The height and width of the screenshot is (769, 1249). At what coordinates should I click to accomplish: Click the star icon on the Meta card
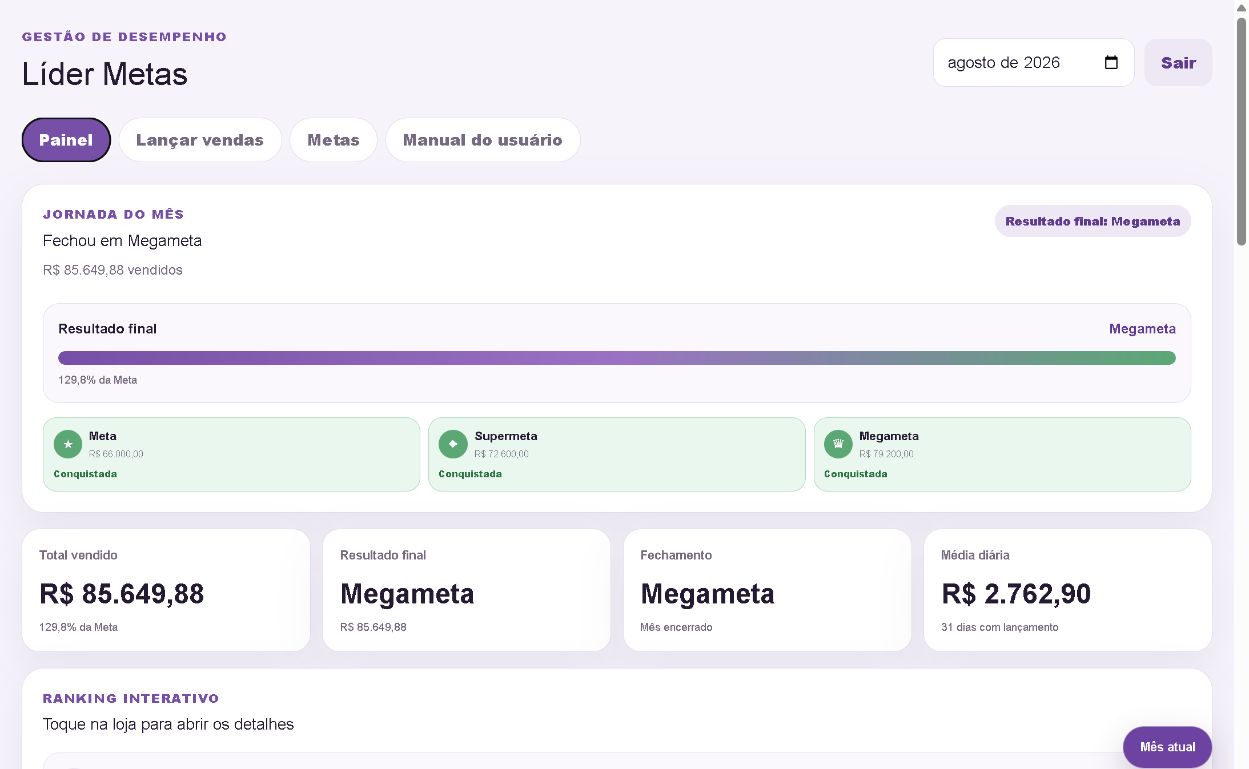click(x=68, y=444)
